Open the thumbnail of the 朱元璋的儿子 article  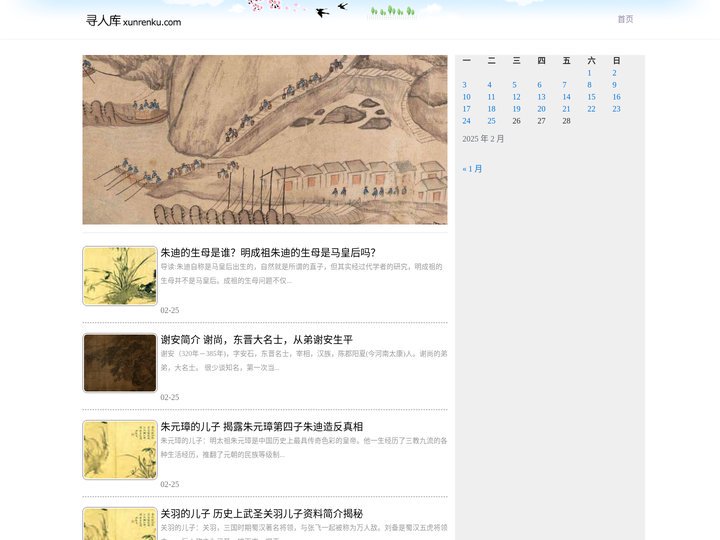120,450
